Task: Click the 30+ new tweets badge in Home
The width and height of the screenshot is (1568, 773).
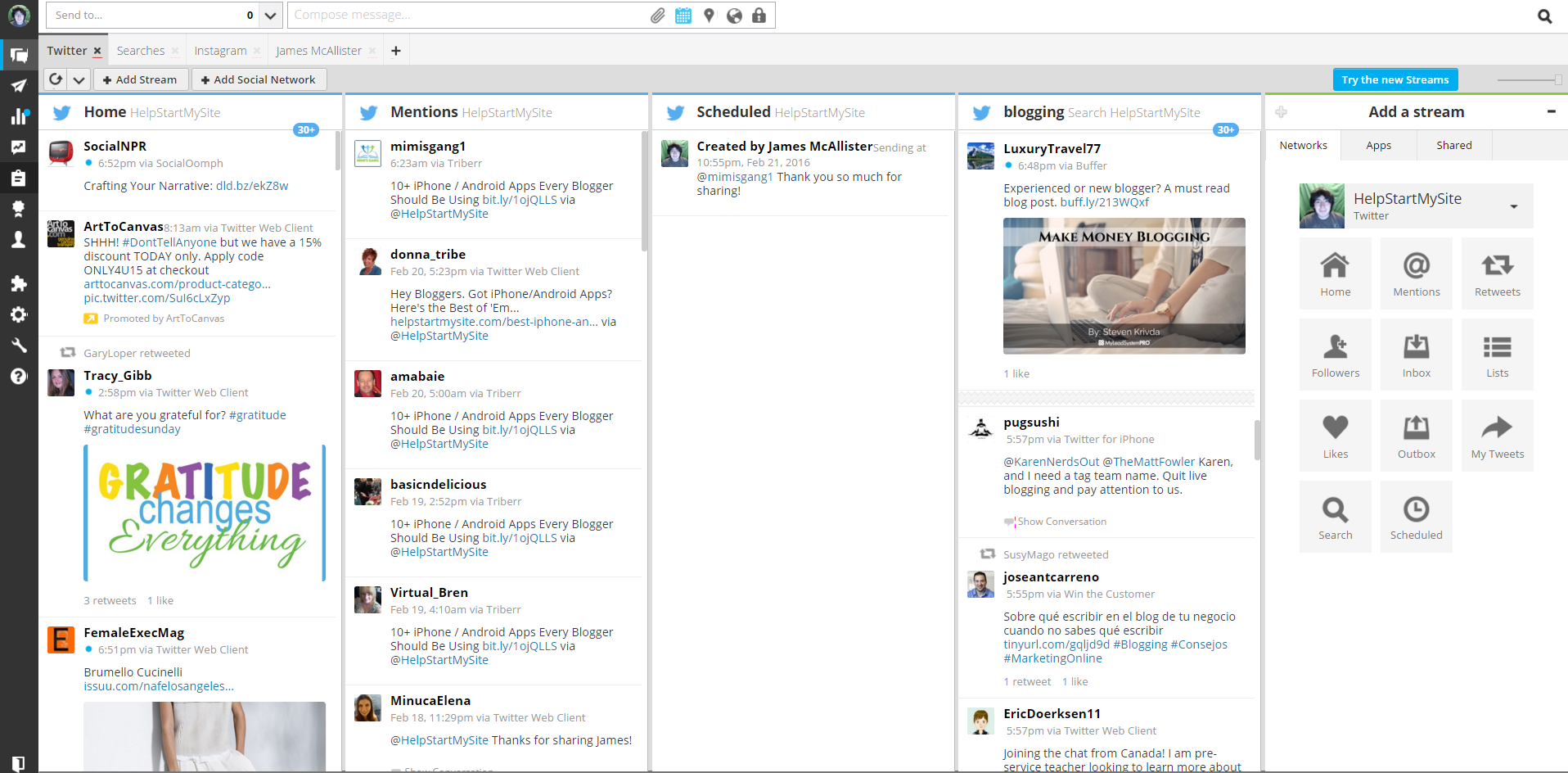Action: point(306,129)
